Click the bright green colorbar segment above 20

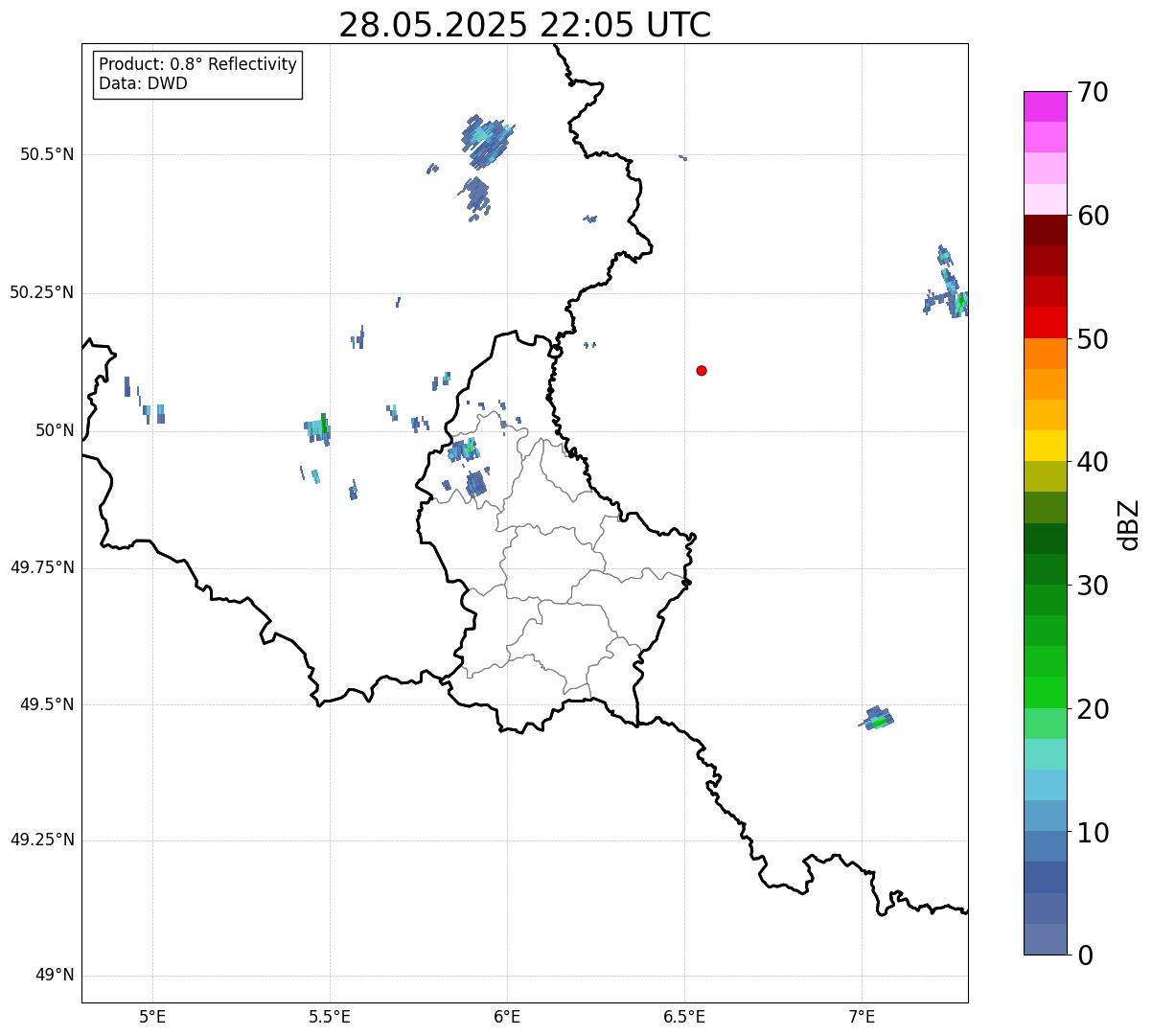[1045, 692]
